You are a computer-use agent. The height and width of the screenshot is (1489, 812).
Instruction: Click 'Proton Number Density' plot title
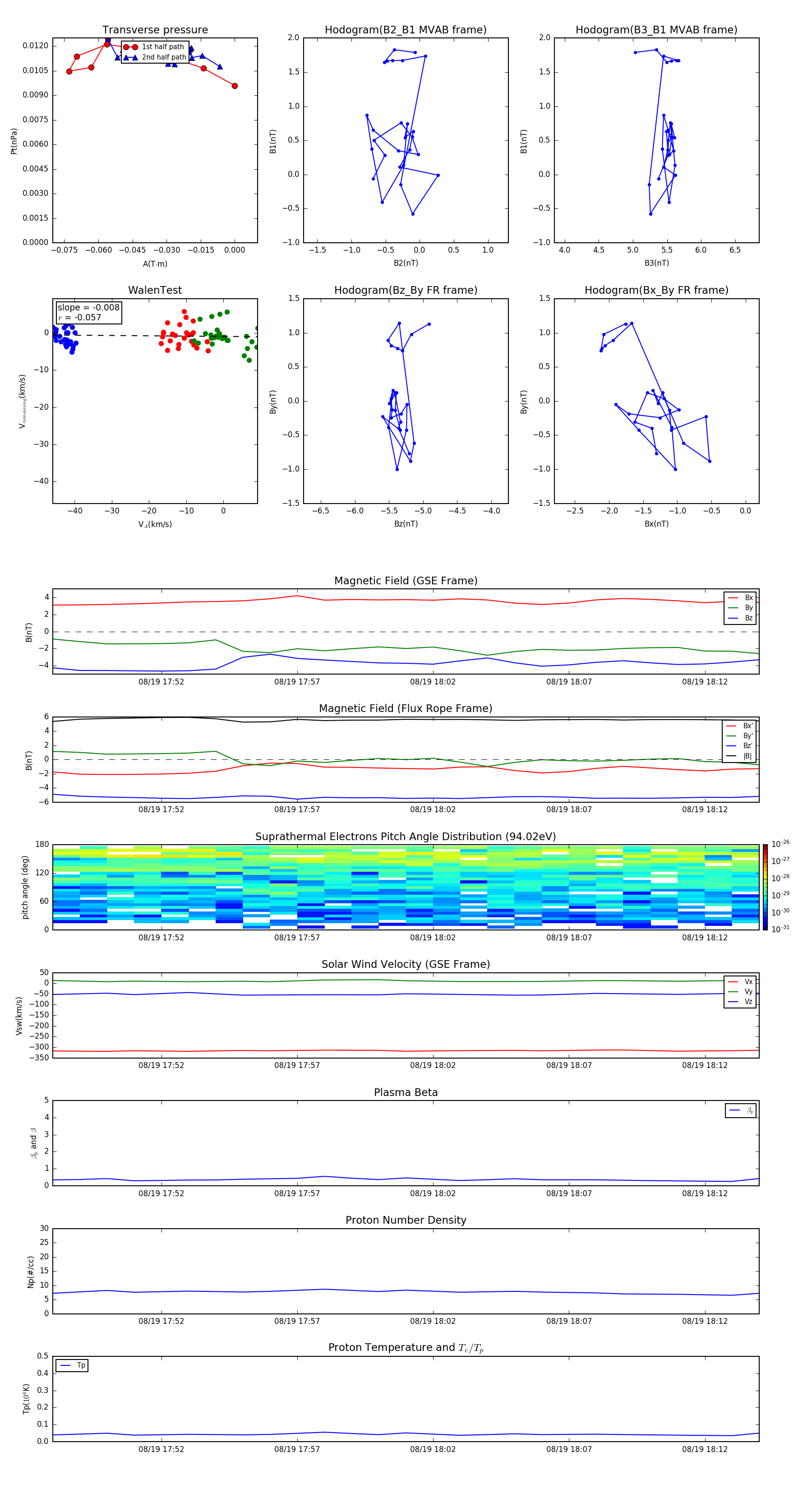[406, 1220]
